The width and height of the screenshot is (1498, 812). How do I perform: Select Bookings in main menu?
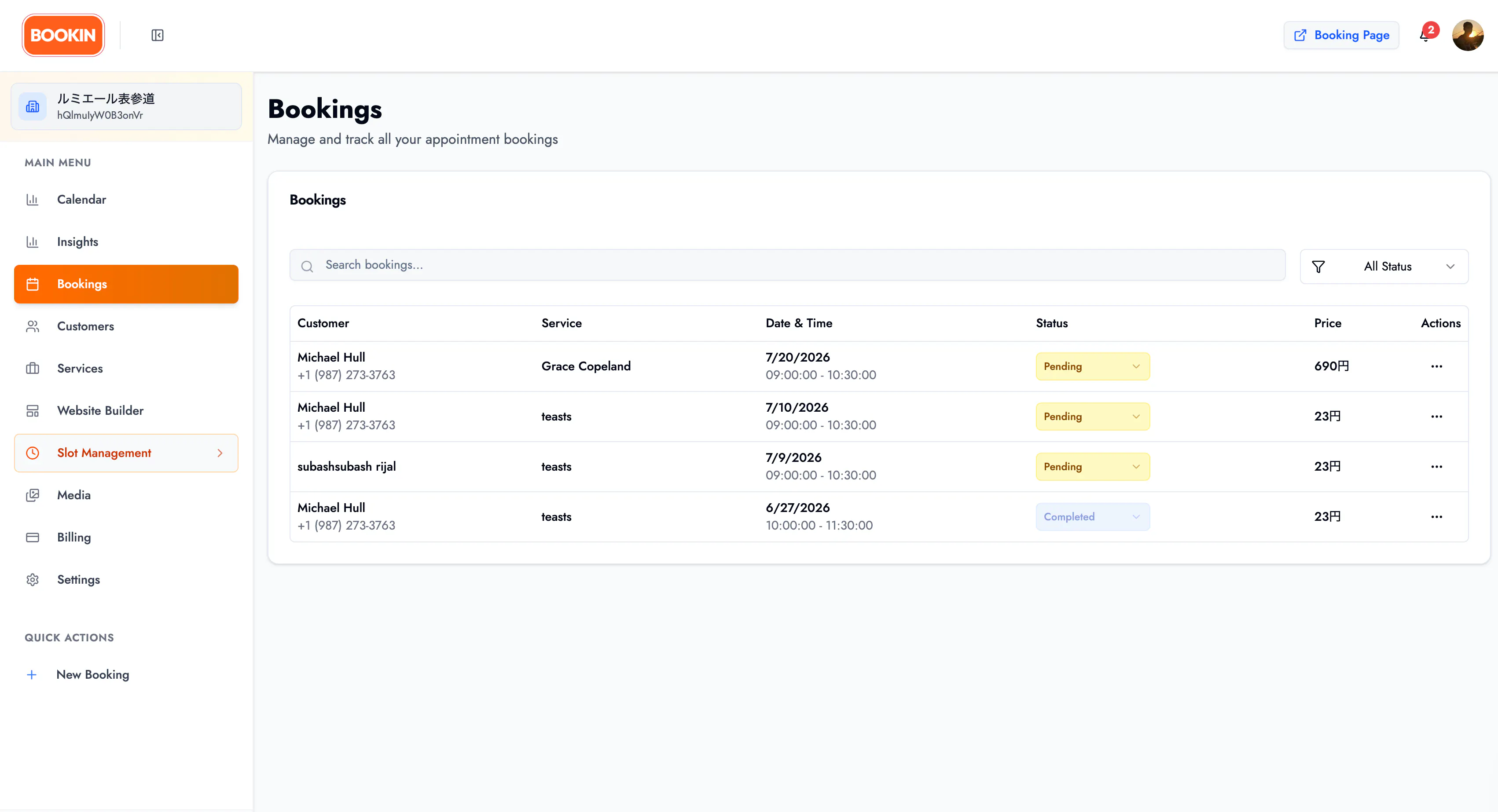coord(126,284)
